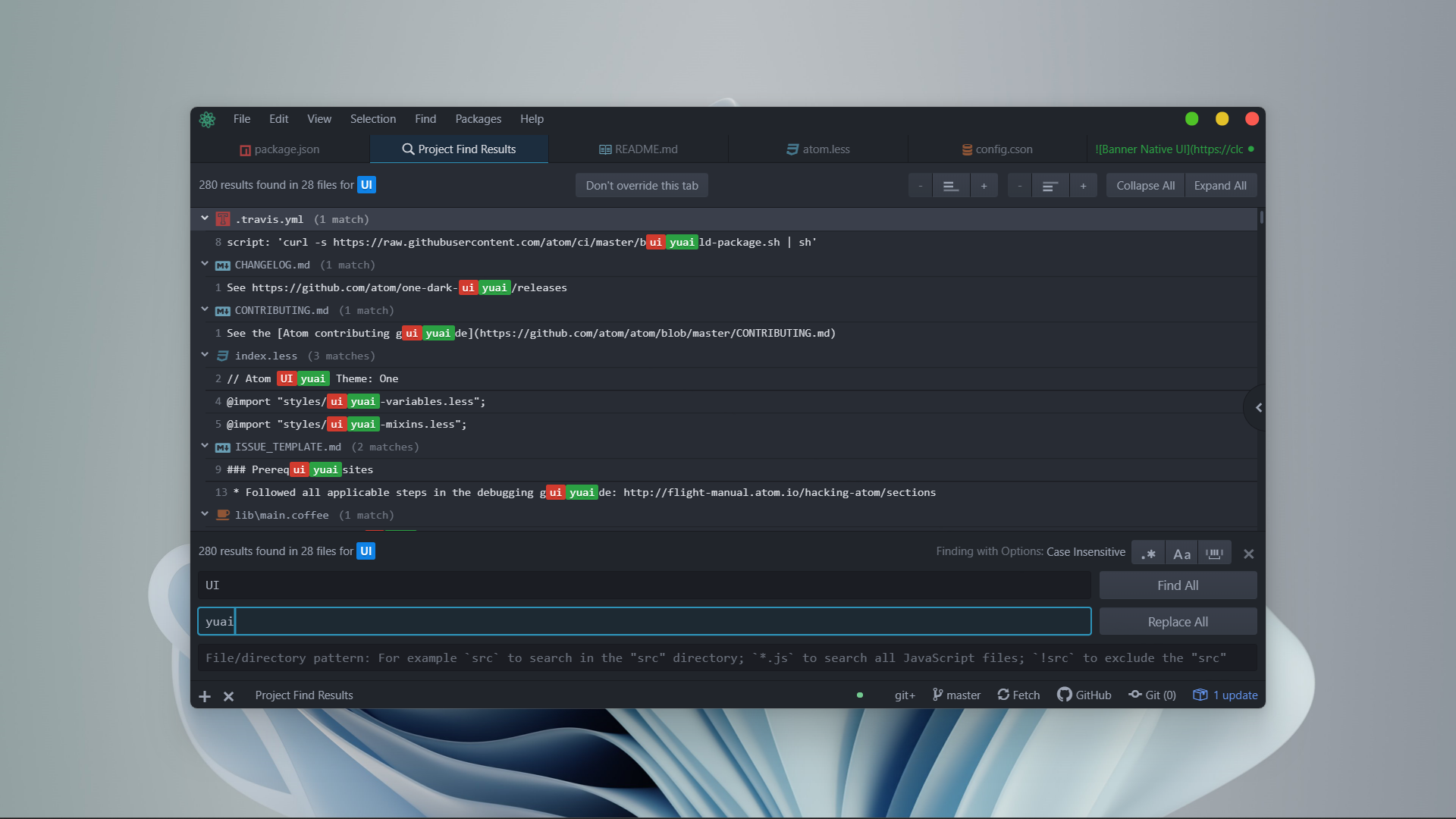Image resolution: width=1456 pixels, height=819 pixels.
Task: Select the search magnifier icon on Project Find Results
Action: (x=408, y=149)
